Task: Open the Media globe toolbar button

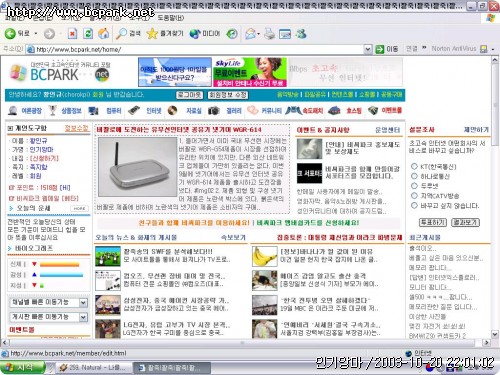Action: coord(205,34)
